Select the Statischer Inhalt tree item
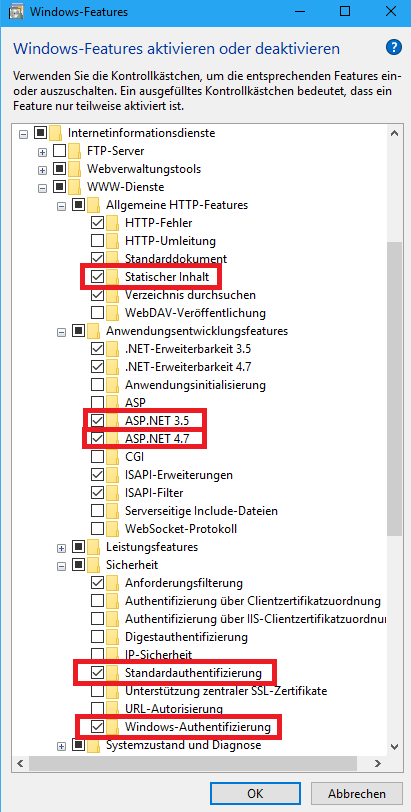 167,277
